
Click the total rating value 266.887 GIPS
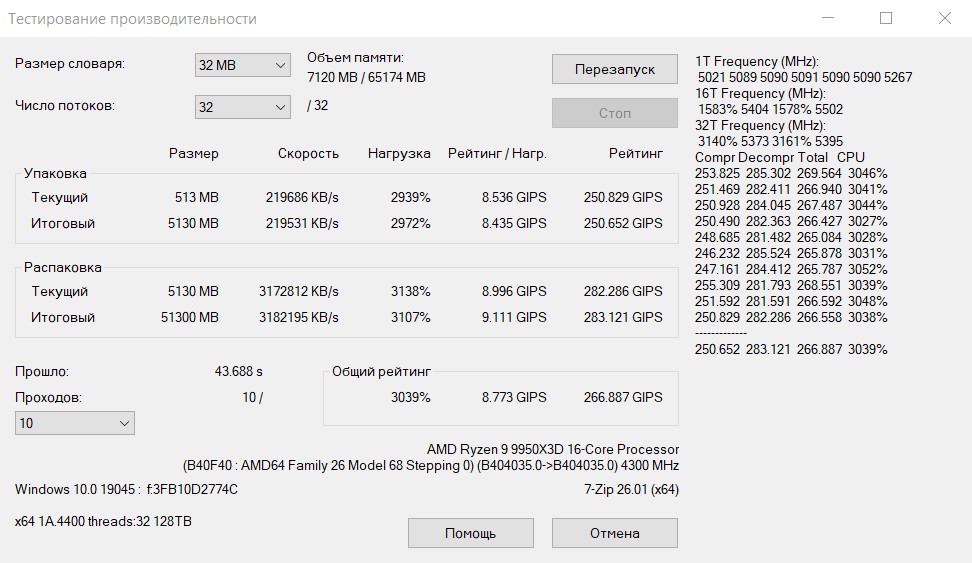click(623, 397)
